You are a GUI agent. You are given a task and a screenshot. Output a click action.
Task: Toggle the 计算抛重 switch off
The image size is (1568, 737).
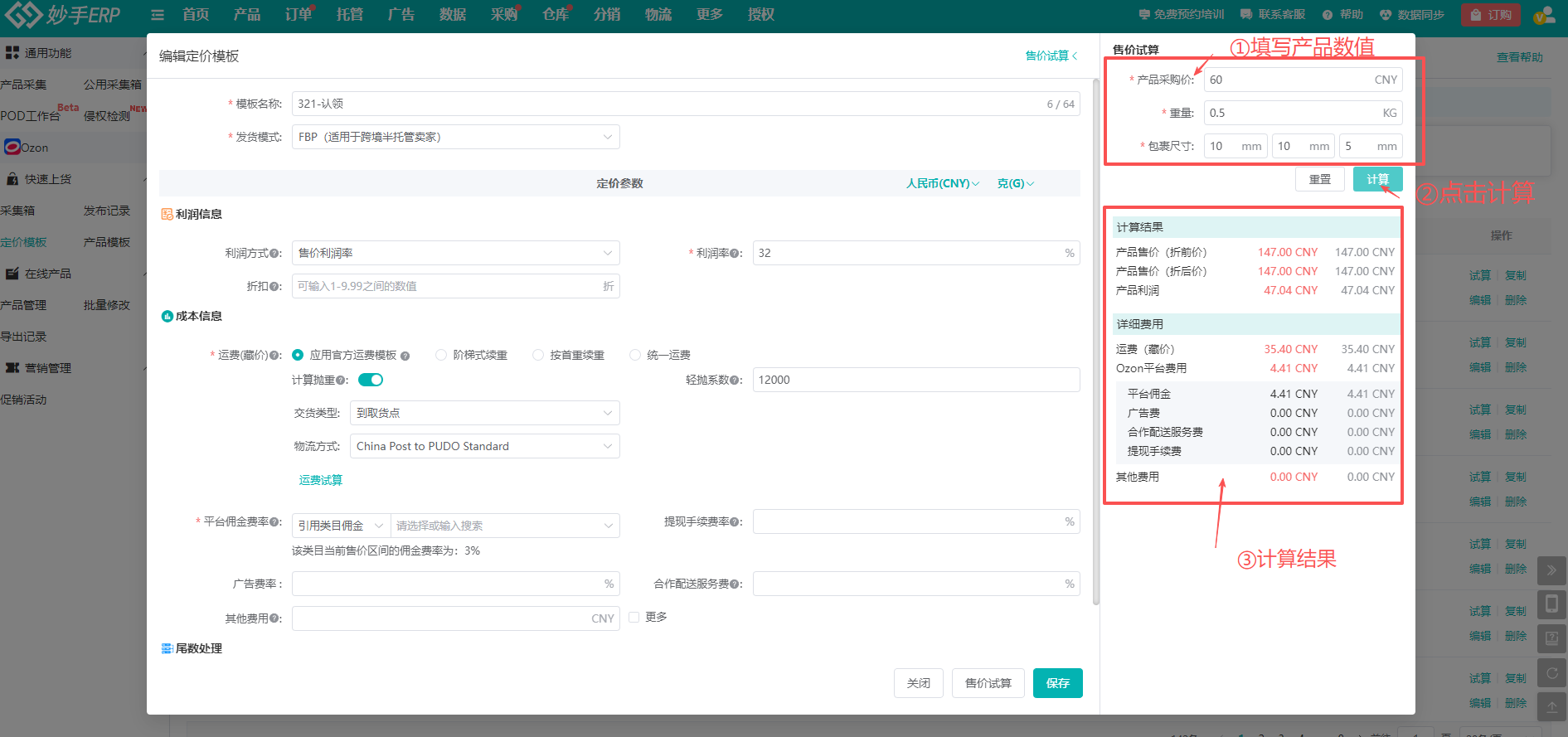point(370,380)
